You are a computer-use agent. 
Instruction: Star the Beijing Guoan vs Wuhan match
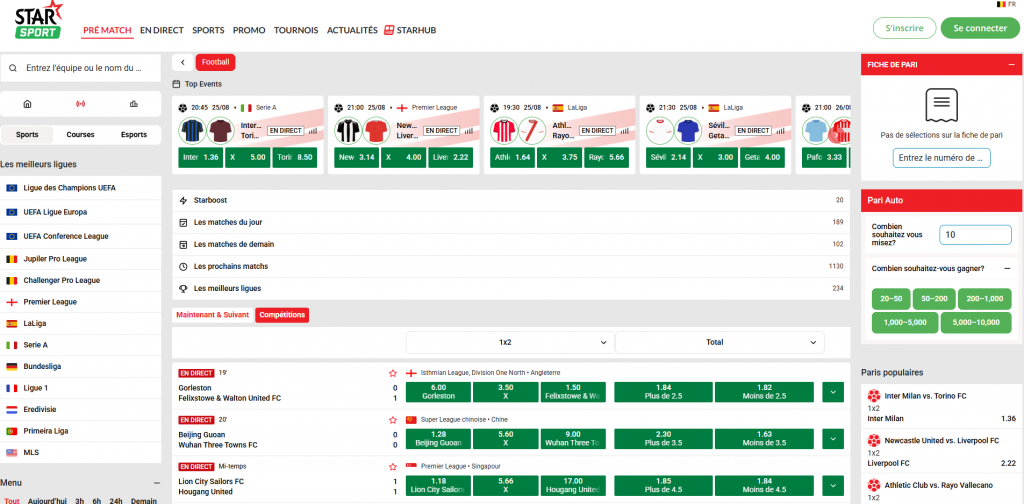393,420
